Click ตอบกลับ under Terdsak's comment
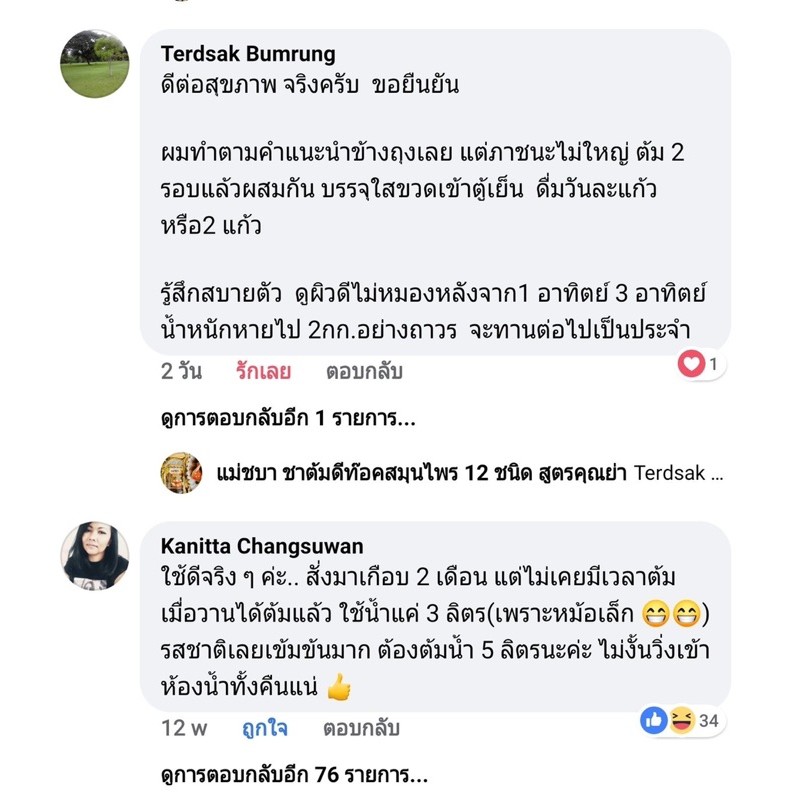This screenshot has height=800, width=800. [x=364, y=371]
